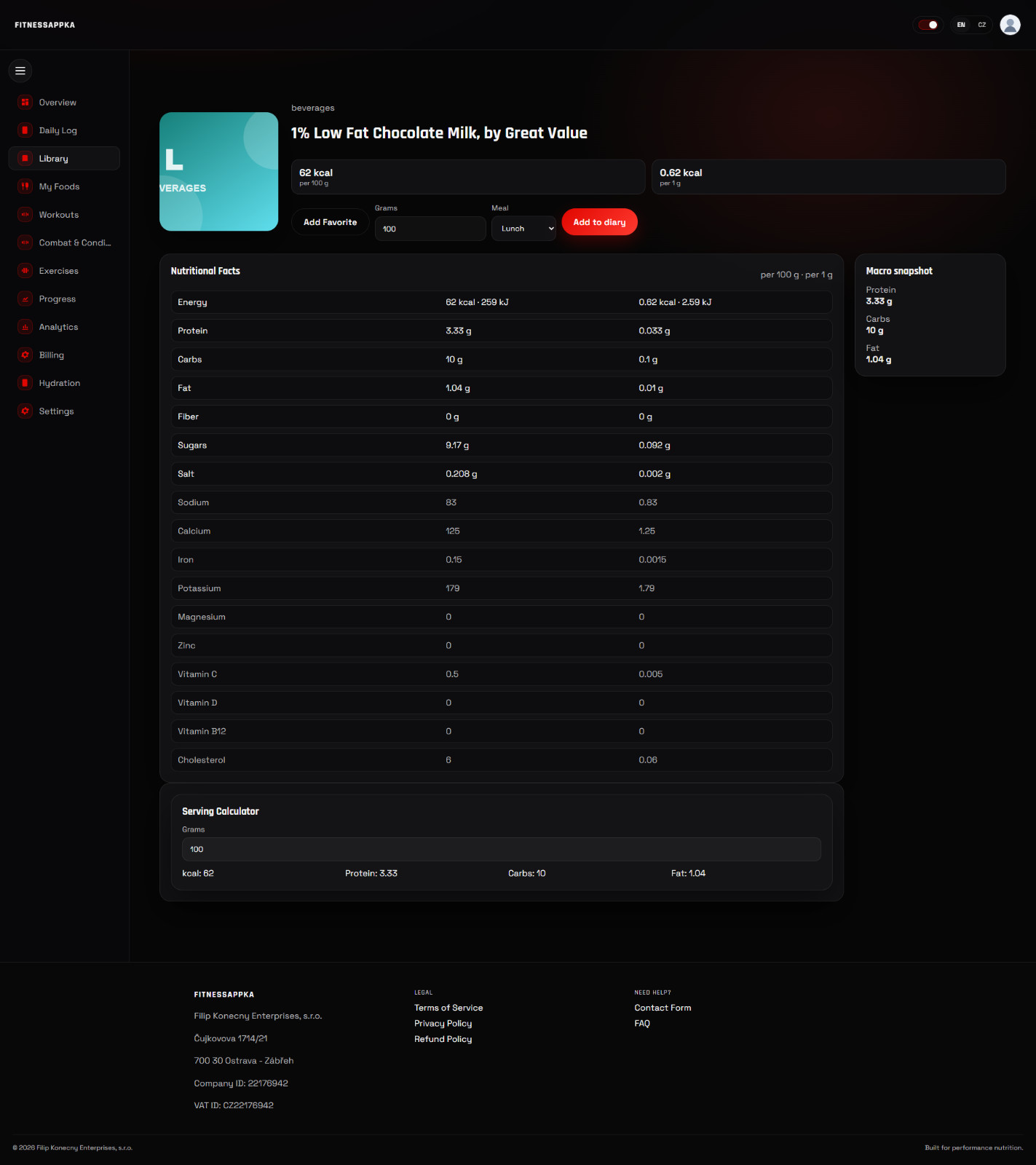Viewport: 1036px width, 1165px height.
Task: Click the beverages food thumbnail image
Action: tap(219, 172)
